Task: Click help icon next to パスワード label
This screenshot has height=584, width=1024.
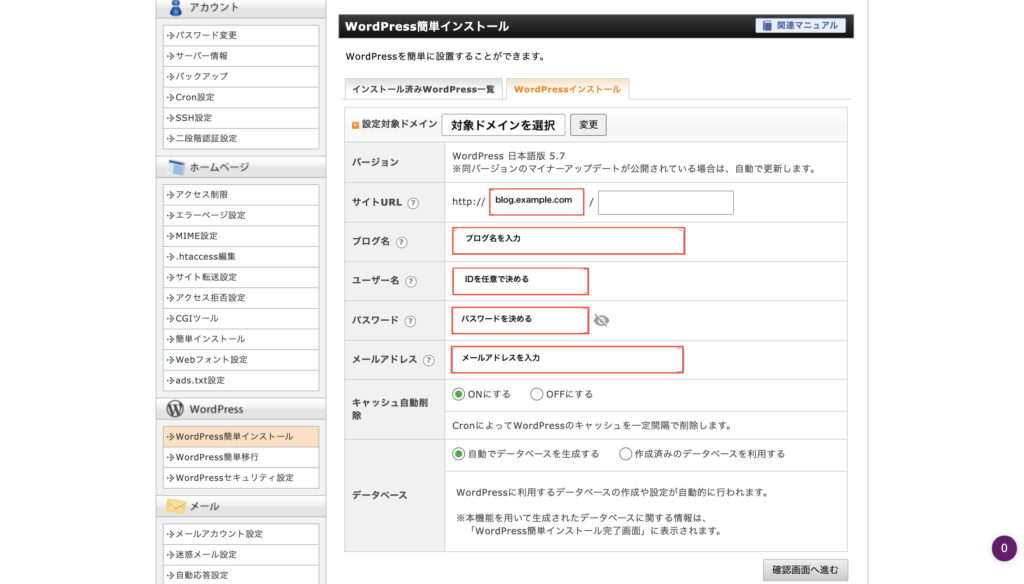Action: [410, 321]
